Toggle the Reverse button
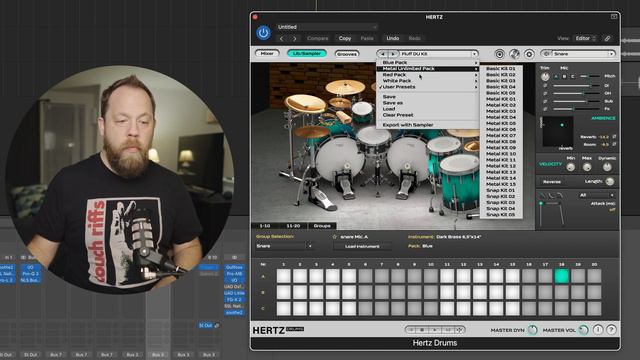The height and width of the screenshot is (360, 640). pyautogui.click(x=552, y=182)
